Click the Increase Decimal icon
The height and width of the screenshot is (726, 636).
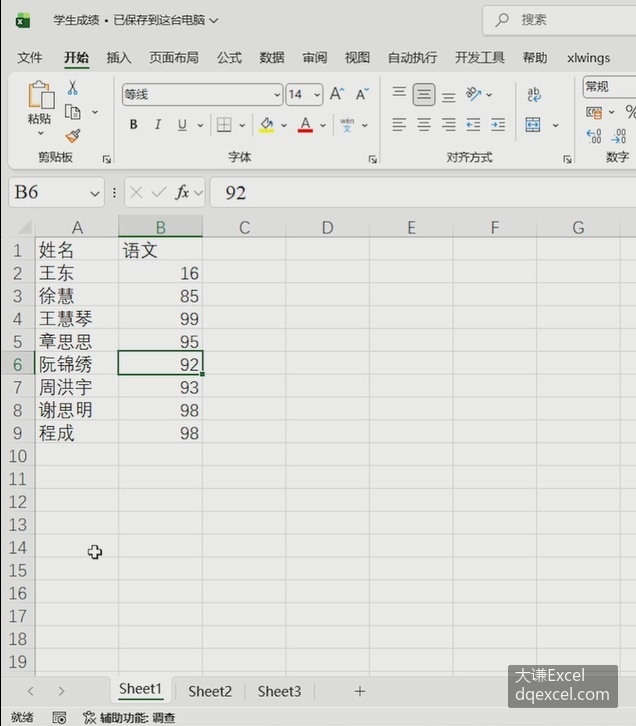click(594, 136)
